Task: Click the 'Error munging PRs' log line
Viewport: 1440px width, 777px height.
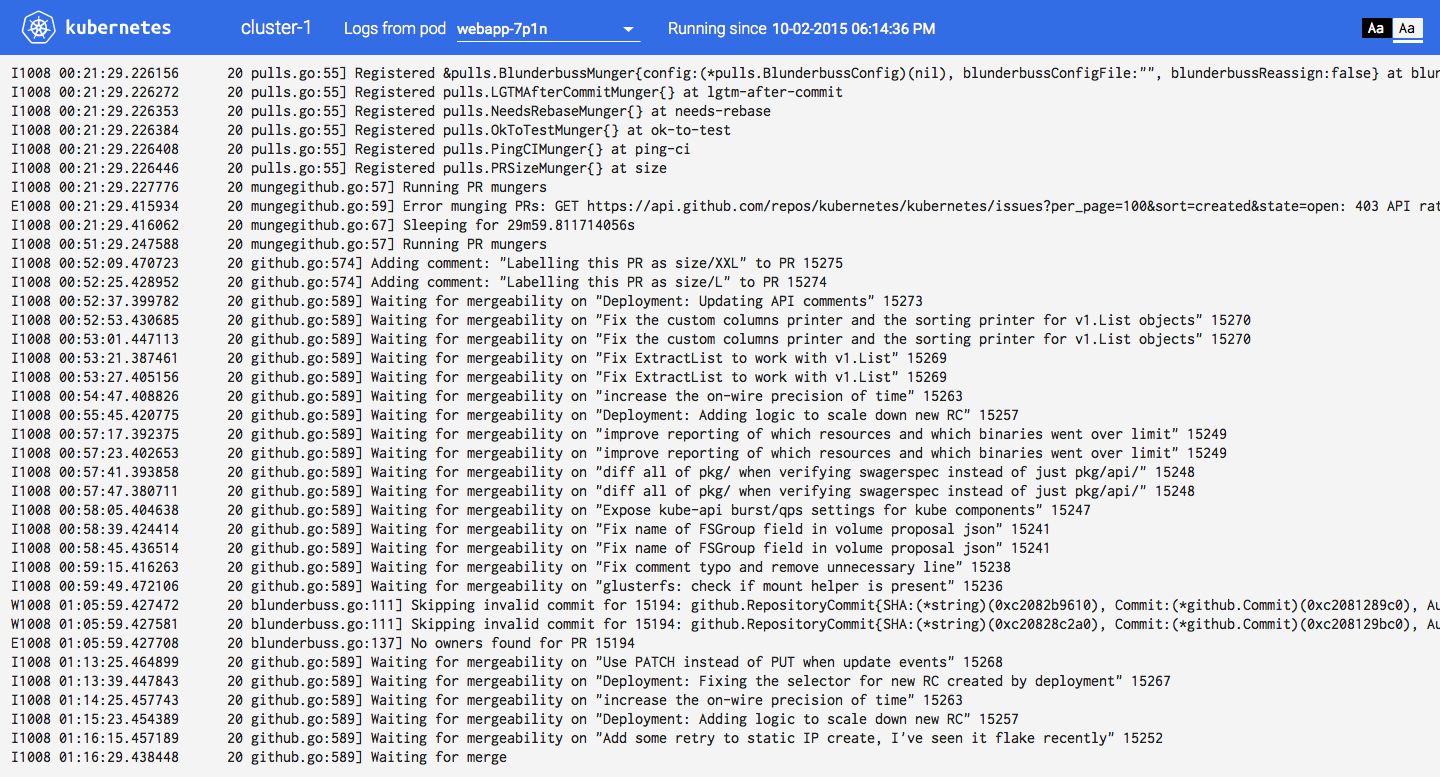Action: (725, 206)
